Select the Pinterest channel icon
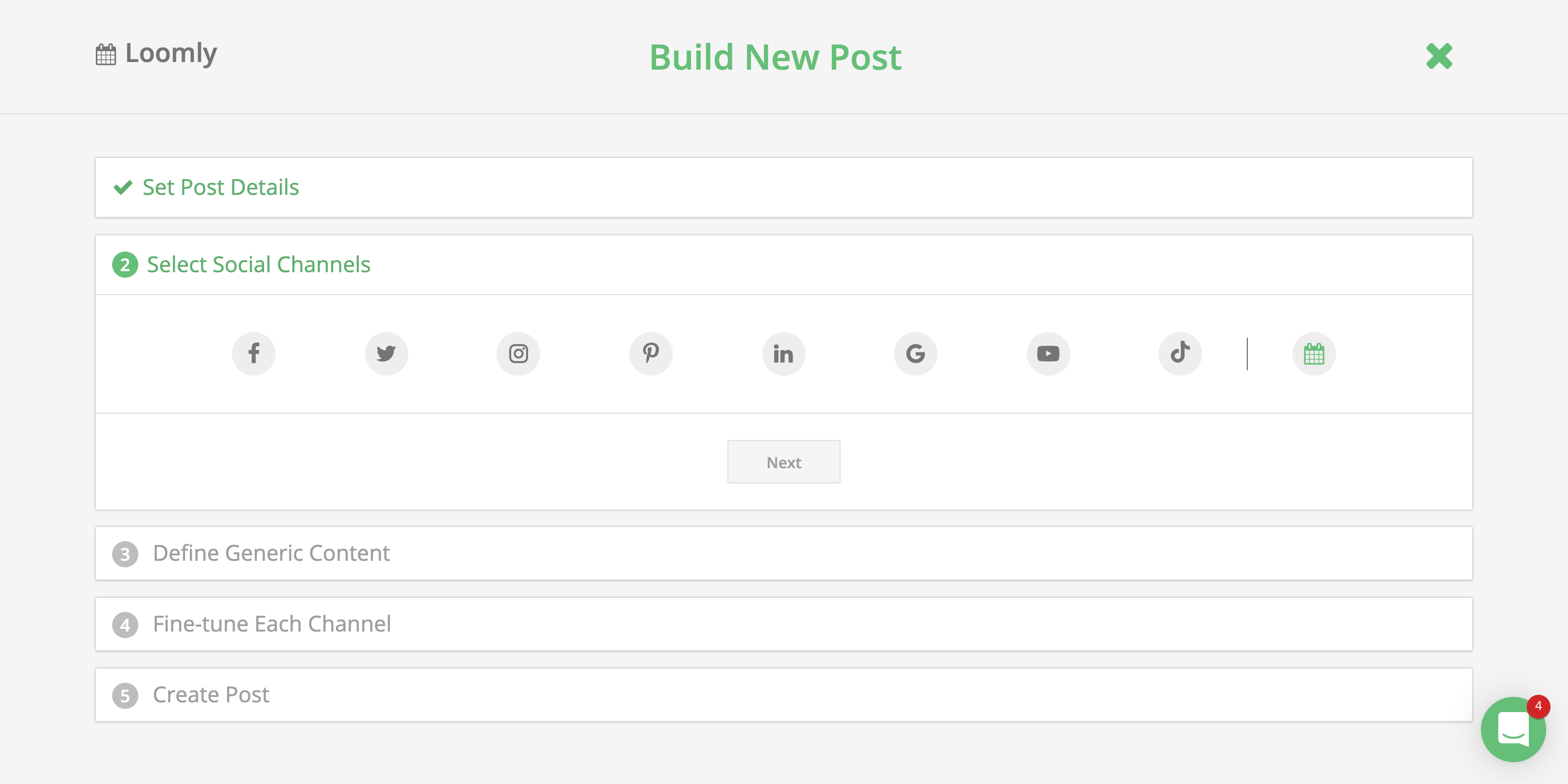 651,354
